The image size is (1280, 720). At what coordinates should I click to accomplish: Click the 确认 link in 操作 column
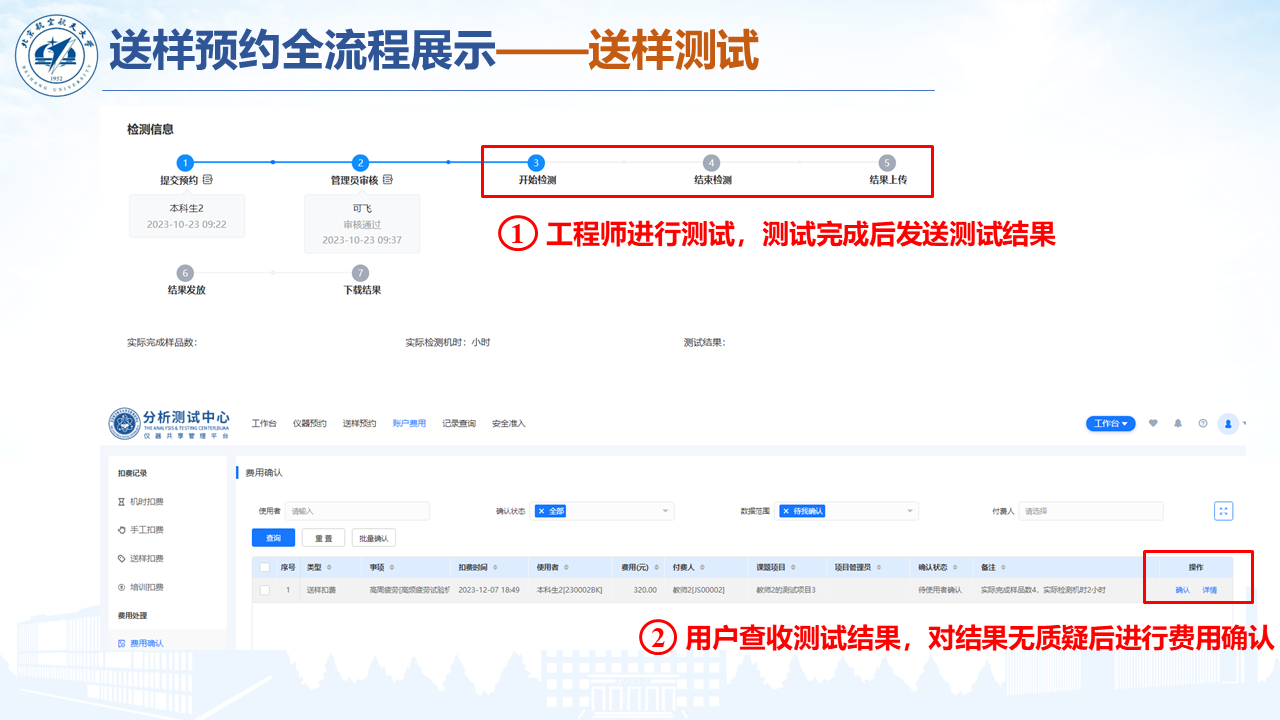[x=1182, y=590]
